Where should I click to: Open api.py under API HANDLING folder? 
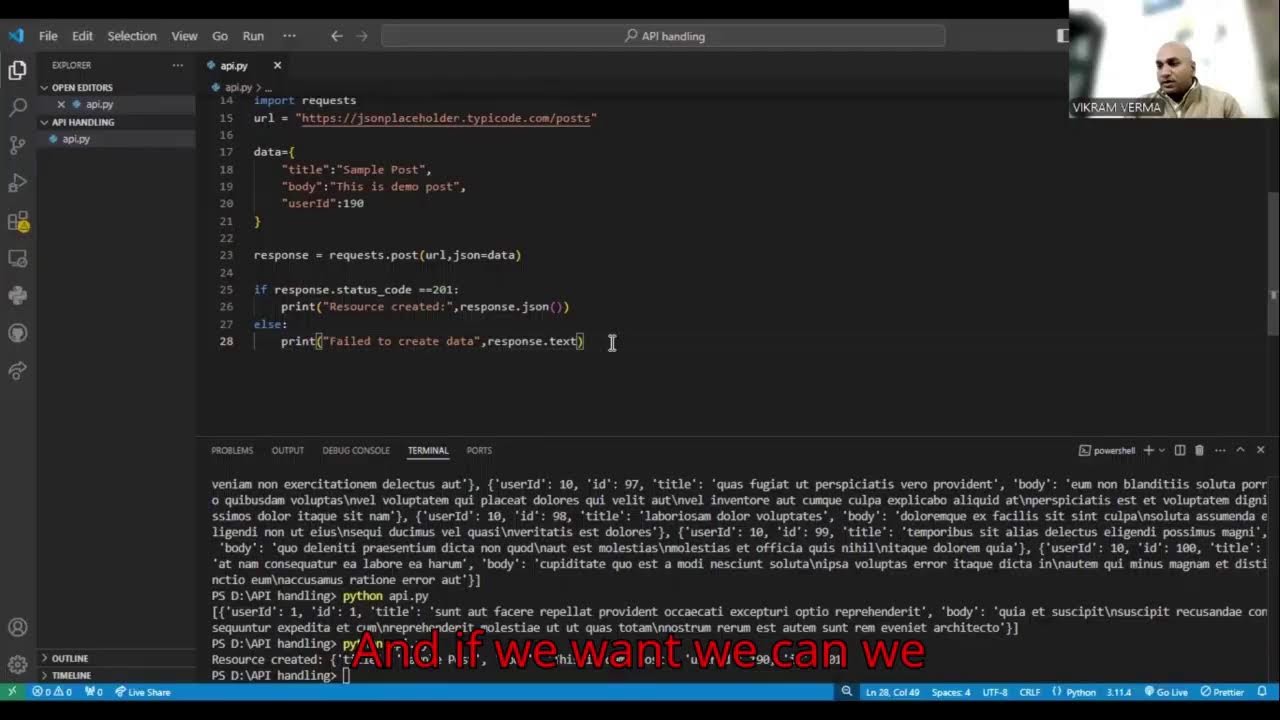[x=76, y=139]
